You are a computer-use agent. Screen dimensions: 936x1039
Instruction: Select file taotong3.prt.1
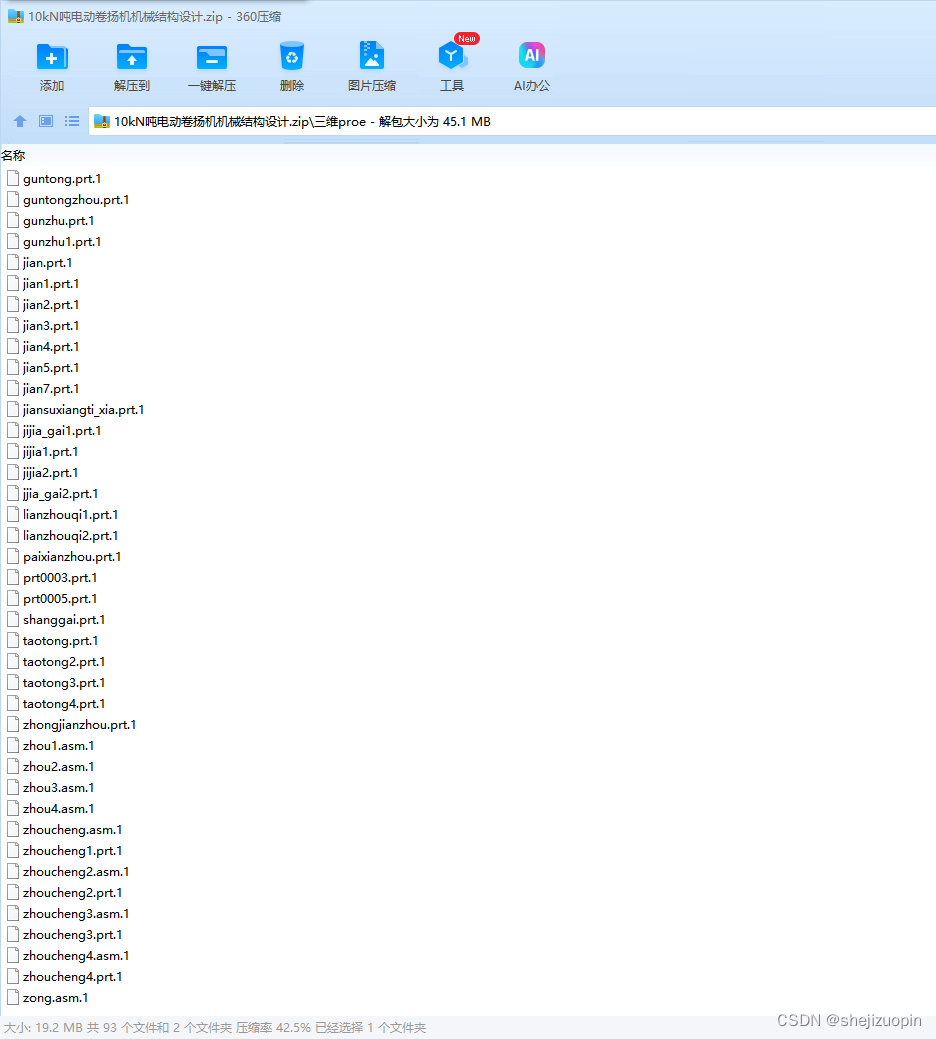click(x=56, y=683)
